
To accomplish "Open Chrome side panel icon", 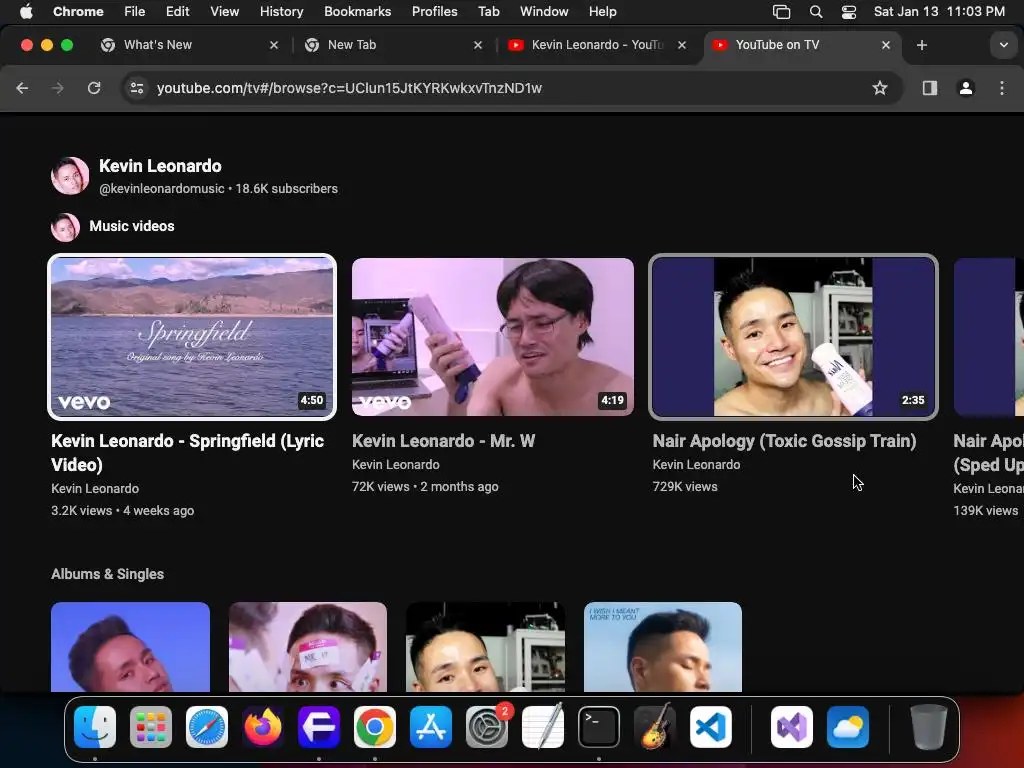I will pyautogui.click(x=930, y=88).
